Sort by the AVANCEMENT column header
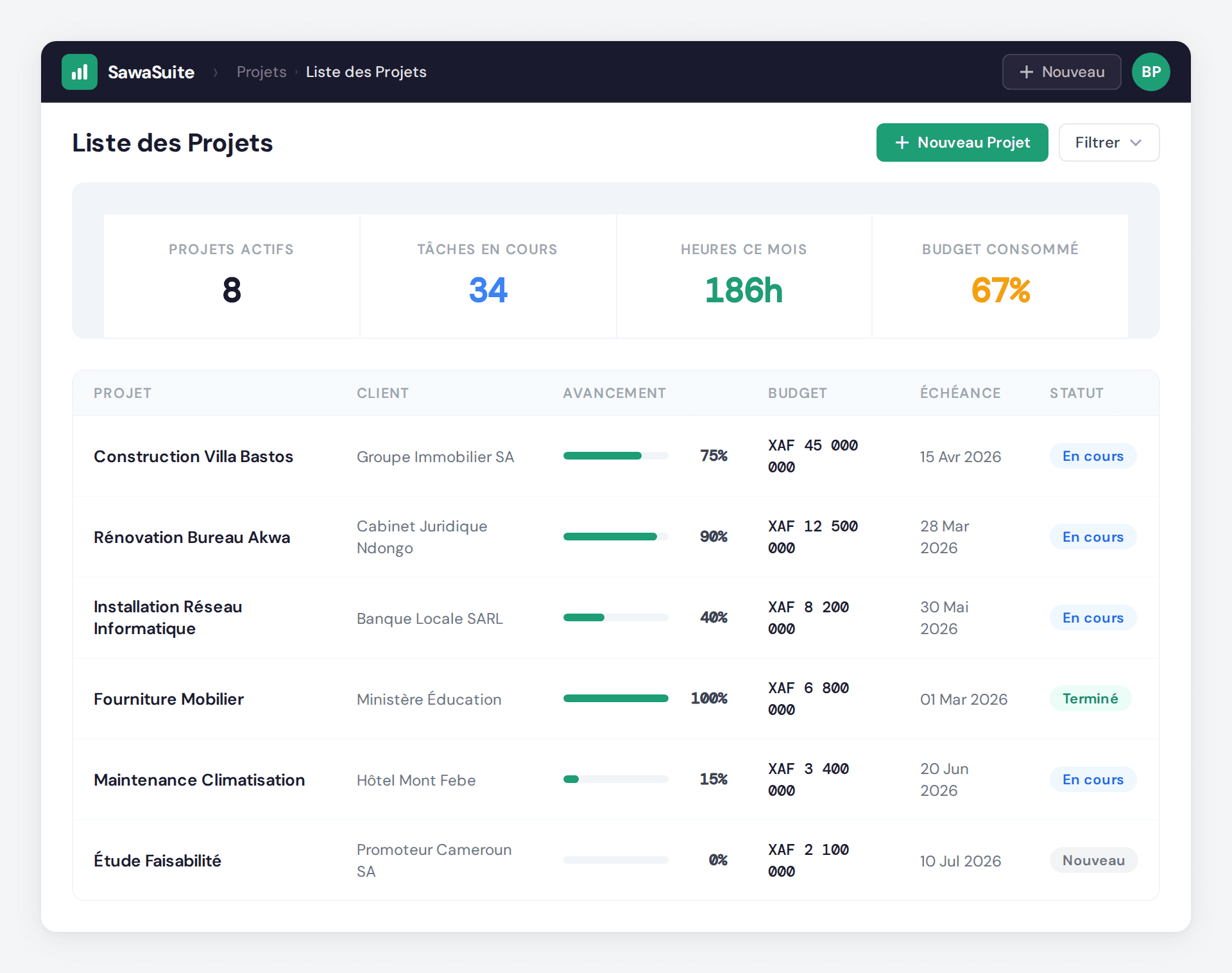 coord(614,393)
